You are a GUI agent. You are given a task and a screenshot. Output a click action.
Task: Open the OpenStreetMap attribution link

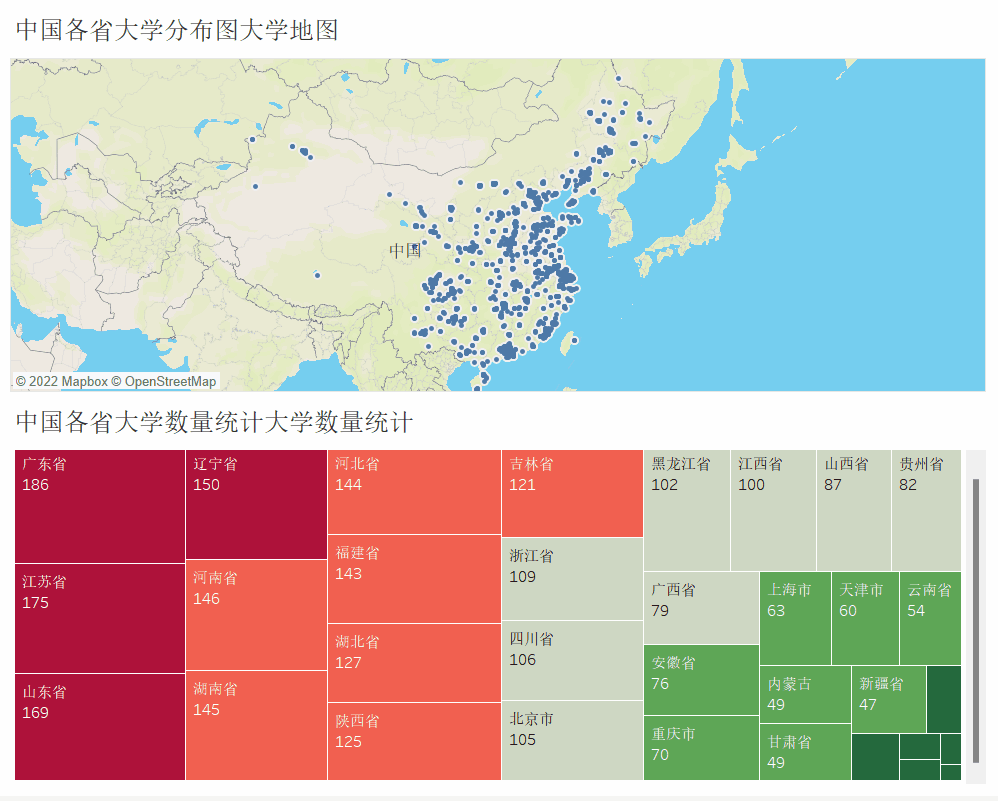click(169, 381)
